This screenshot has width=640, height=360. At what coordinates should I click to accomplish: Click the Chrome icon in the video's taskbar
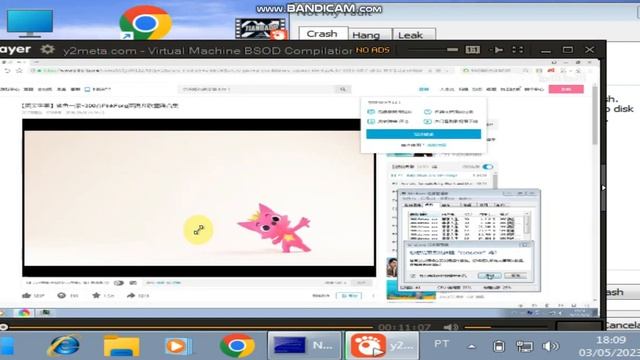[x=24, y=313]
